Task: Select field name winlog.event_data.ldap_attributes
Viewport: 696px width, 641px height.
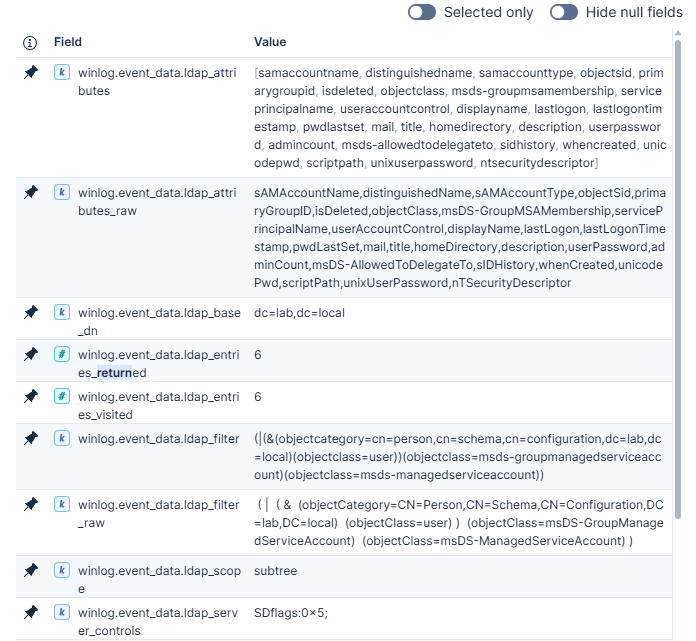Action: [x=157, y=82]
